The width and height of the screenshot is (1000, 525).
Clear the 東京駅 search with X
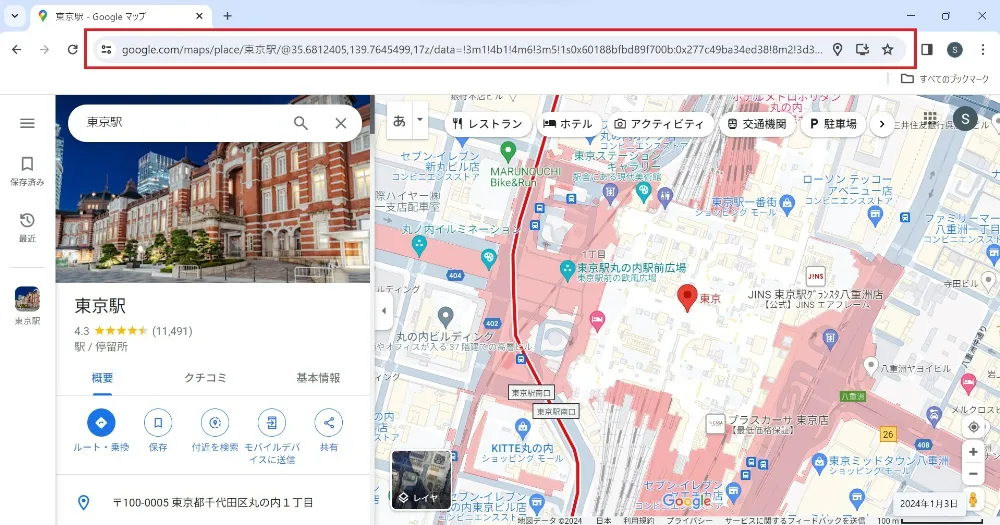pyautogui.click(x=341, y=123)
